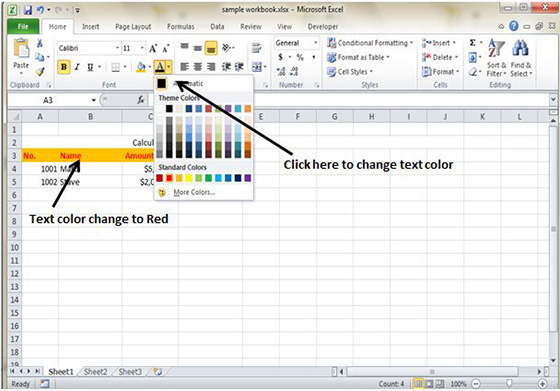Open Find & Select binoculars tool
This screenshot has width=560, height=391.
521,58
